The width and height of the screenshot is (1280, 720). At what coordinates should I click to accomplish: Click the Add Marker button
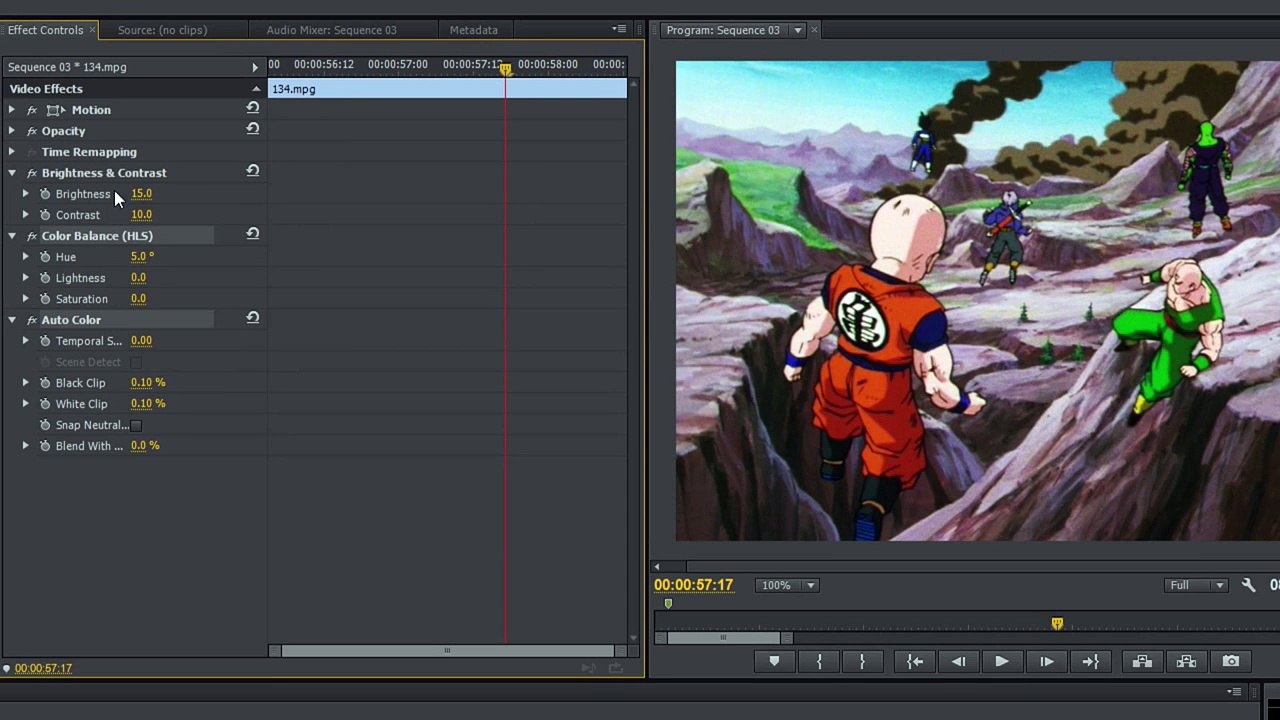[774, 662]
